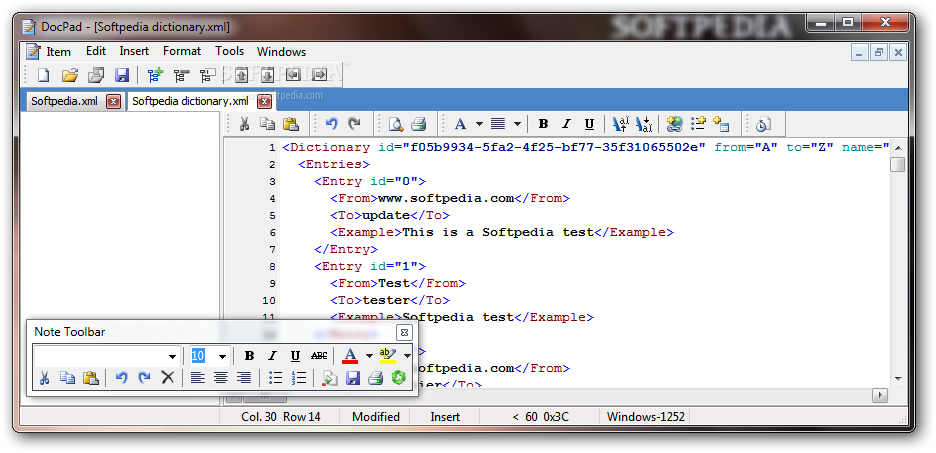Click the move item right arrow icon
The width and height of the screenshot is (936, 453).
point(320,75)
